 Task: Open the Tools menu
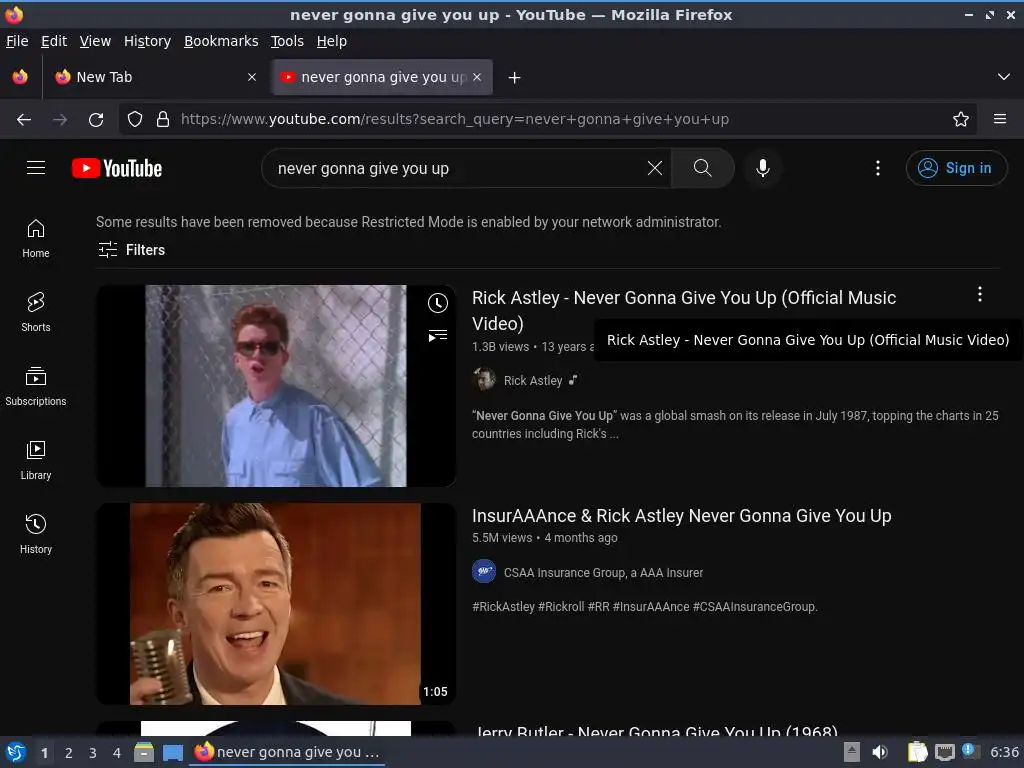coord(287,41)
